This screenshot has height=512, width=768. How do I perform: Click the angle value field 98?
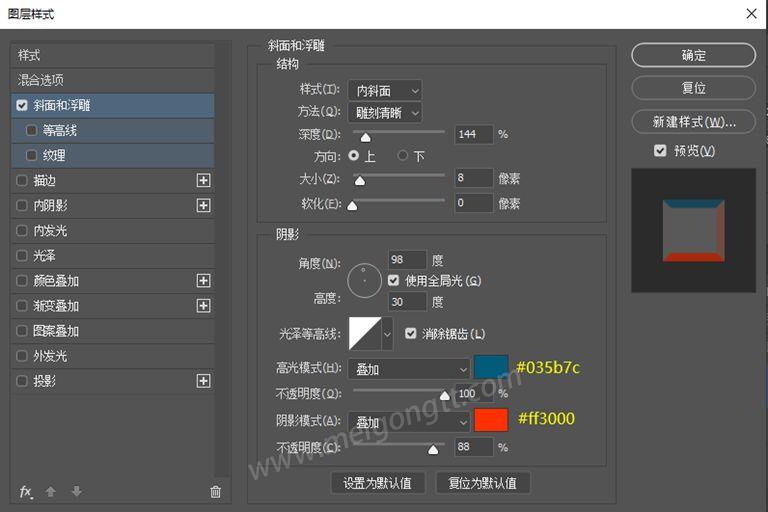coord(407,260)
